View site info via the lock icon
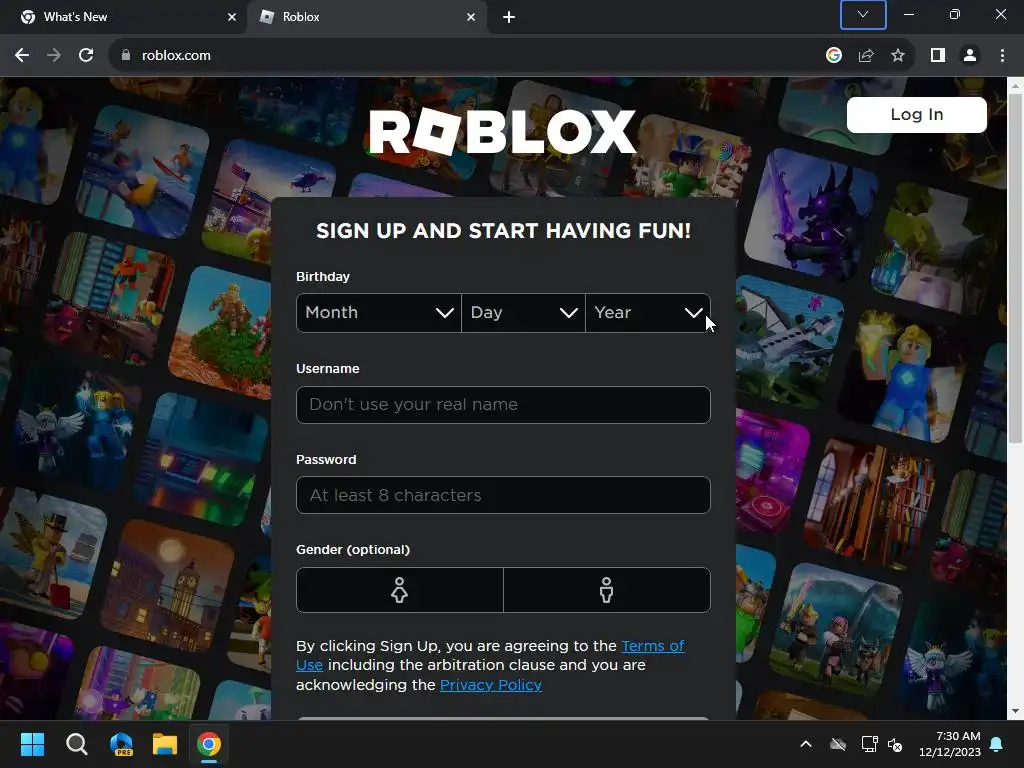 [x=126, y=56]
